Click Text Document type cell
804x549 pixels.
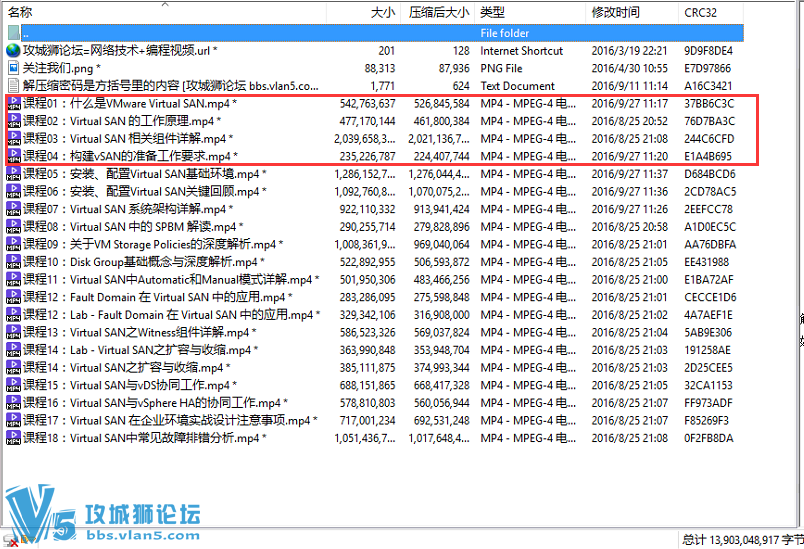pos(517,86)
